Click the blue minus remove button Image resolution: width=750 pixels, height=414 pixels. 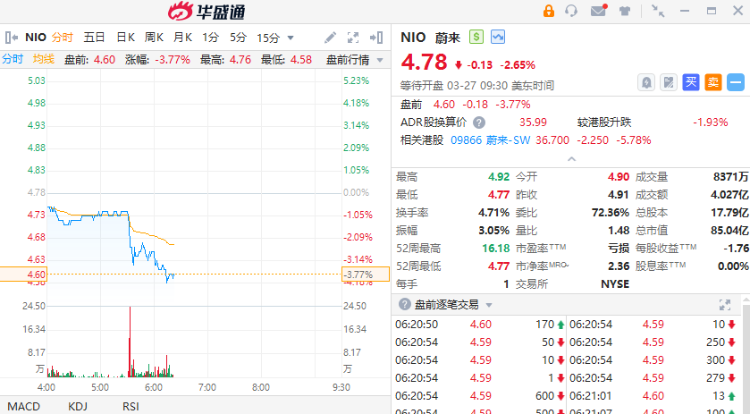click(735, 82)
